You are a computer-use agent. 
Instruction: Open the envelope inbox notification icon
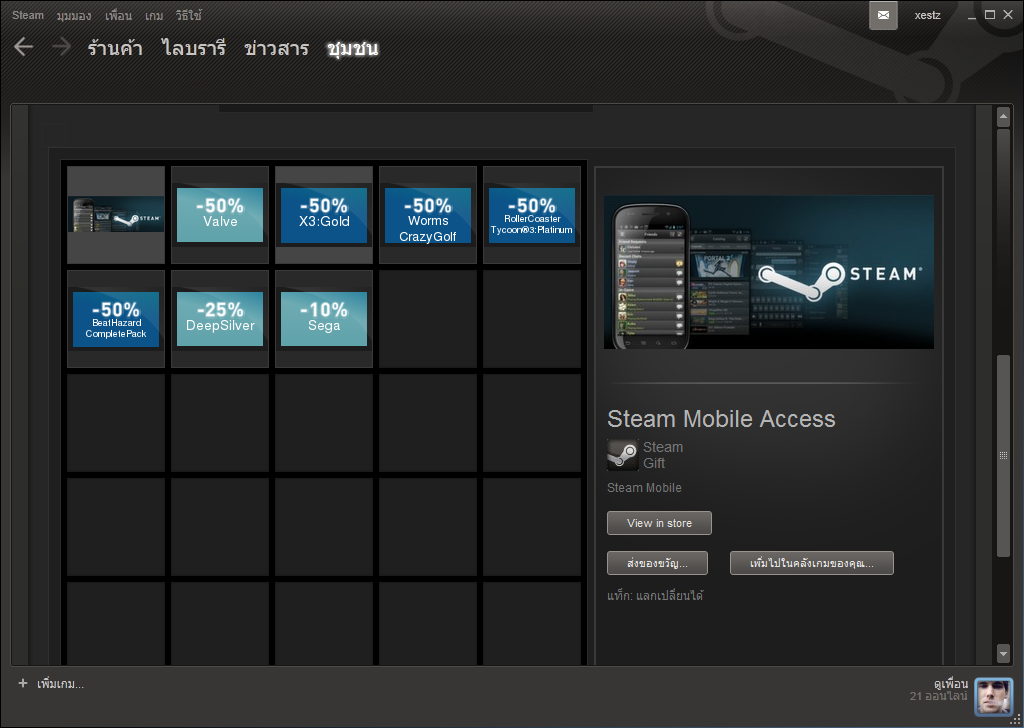(x=883, y=15)
